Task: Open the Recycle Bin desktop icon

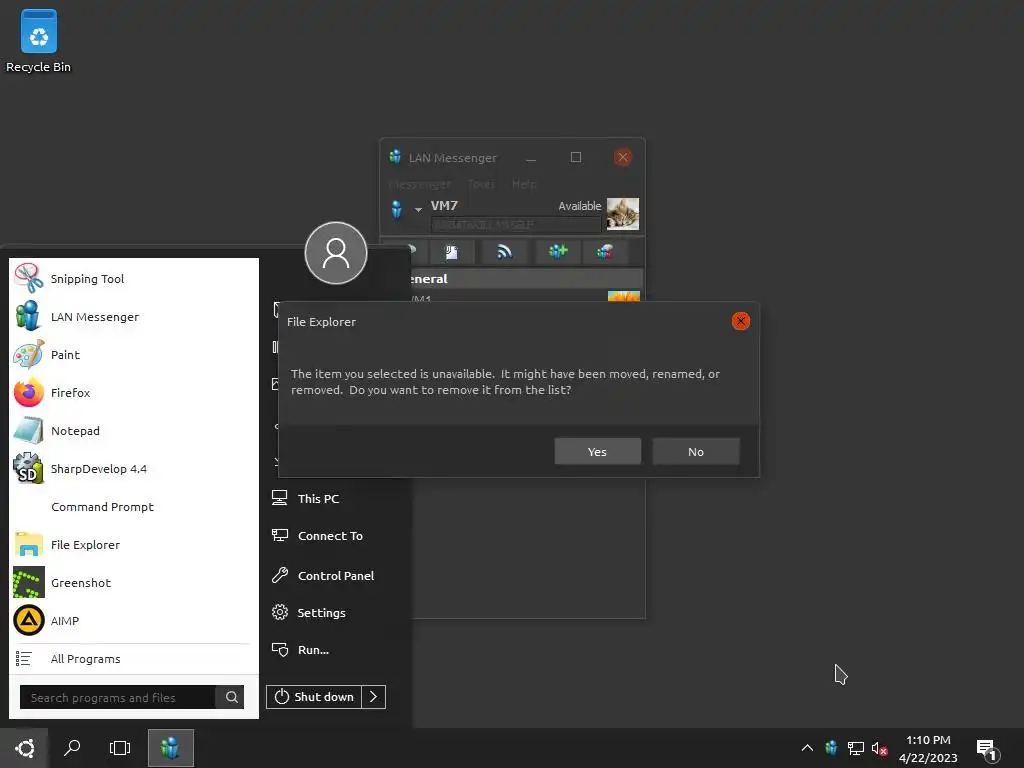Action: pos(39,40)
